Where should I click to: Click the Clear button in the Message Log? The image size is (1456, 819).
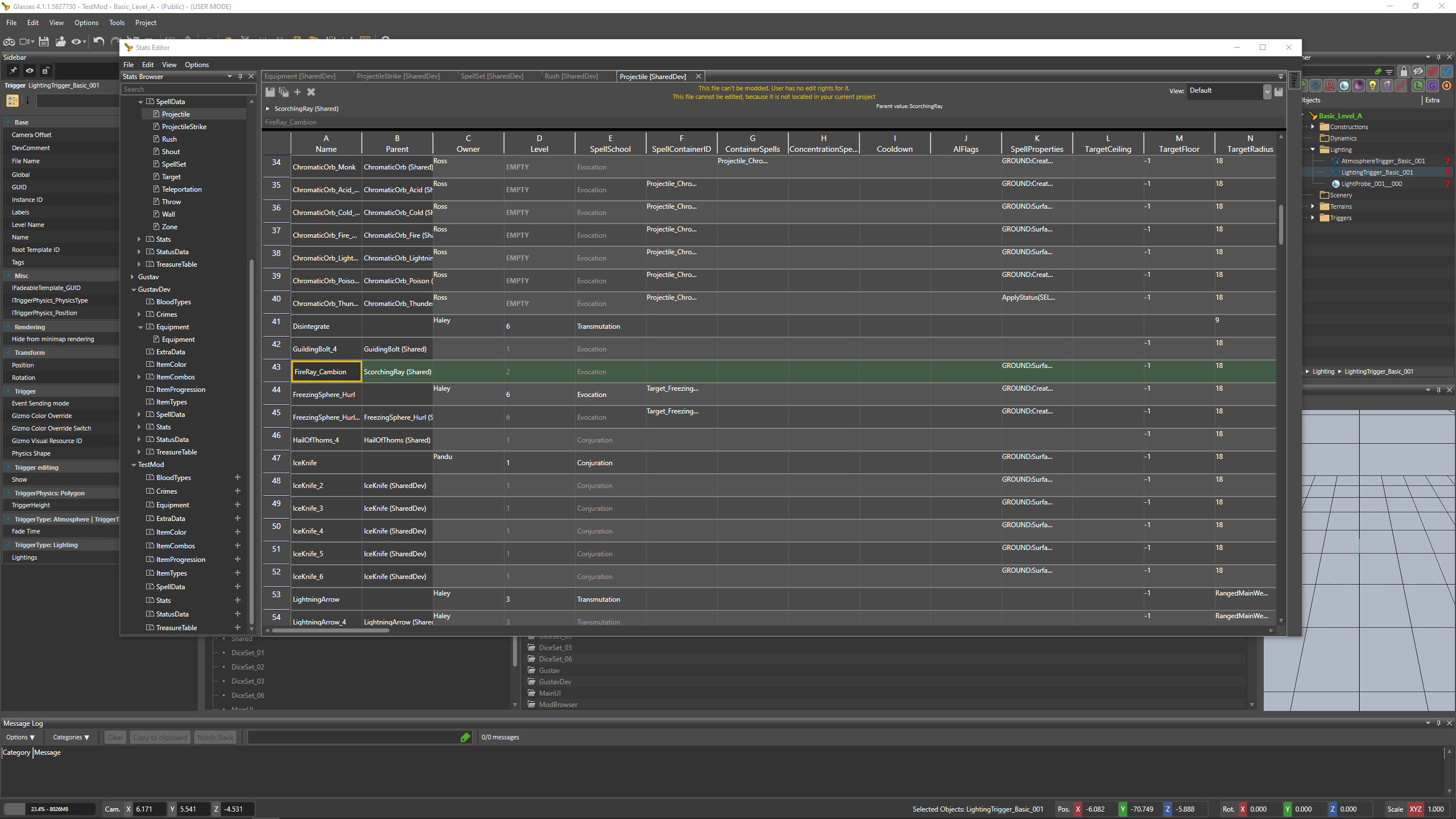[115, 737]
